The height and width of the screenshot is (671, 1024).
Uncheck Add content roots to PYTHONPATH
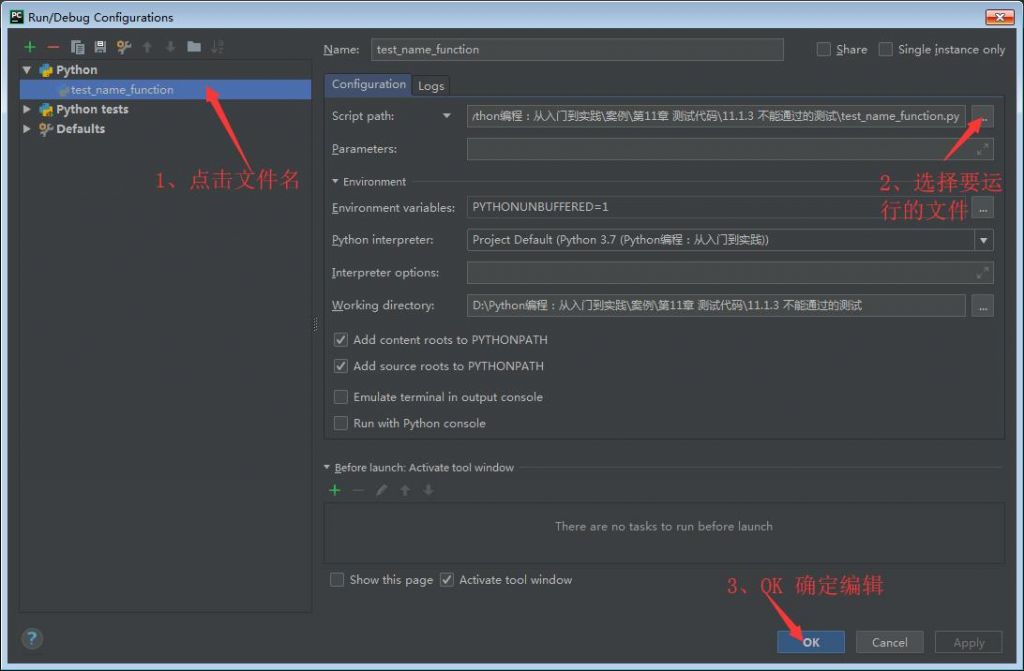[341, 340]
